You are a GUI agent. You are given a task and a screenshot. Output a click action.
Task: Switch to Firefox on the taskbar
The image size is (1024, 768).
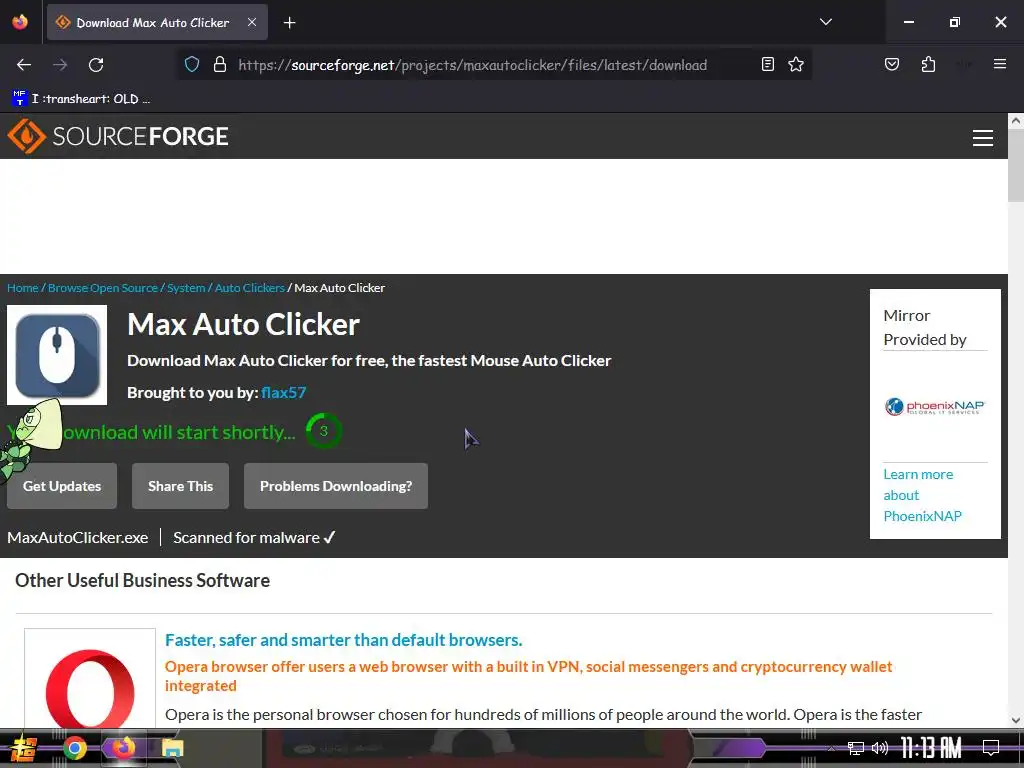(123, 748)
